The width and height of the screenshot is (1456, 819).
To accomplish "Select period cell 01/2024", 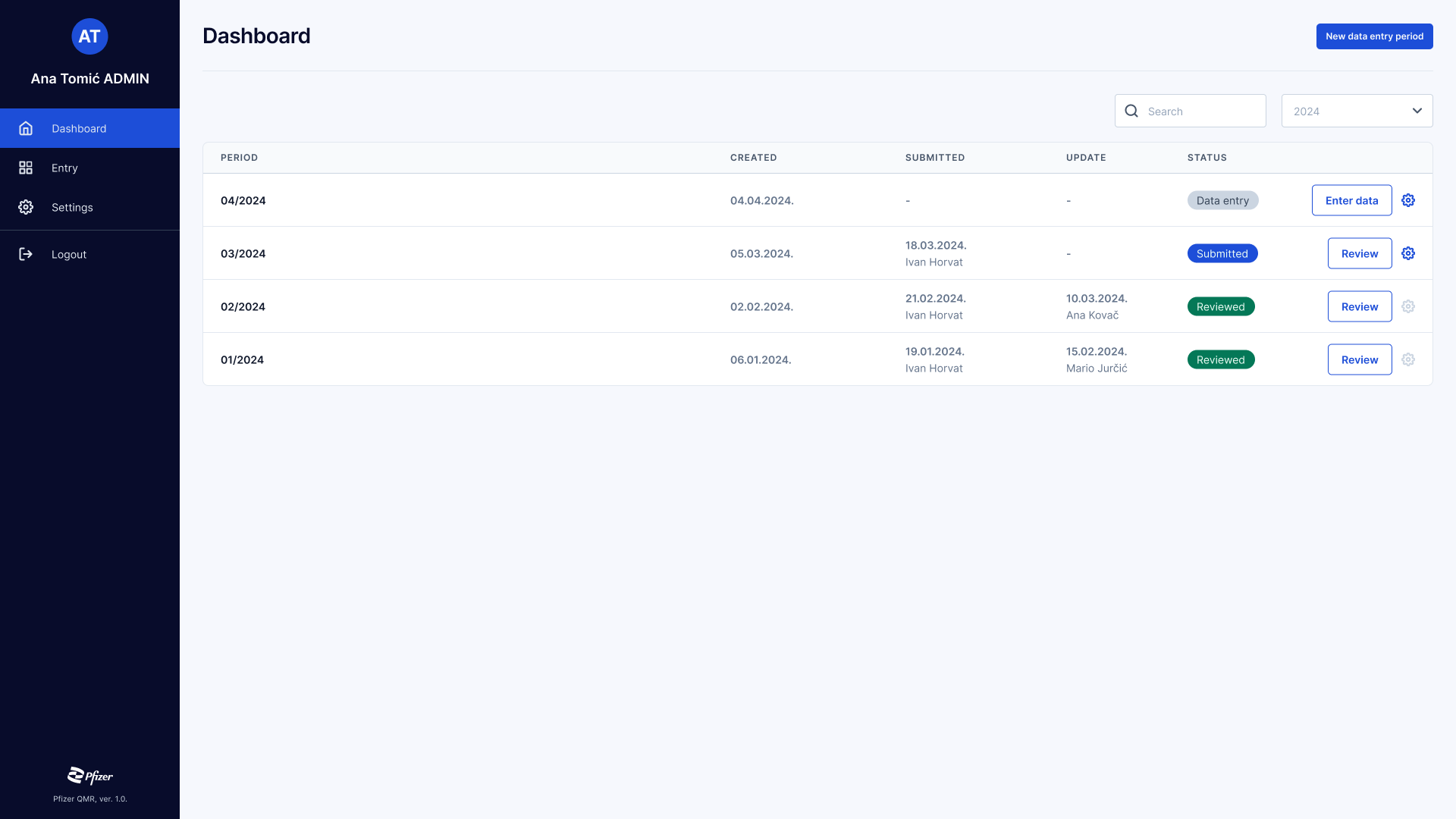I will point(242,359).
